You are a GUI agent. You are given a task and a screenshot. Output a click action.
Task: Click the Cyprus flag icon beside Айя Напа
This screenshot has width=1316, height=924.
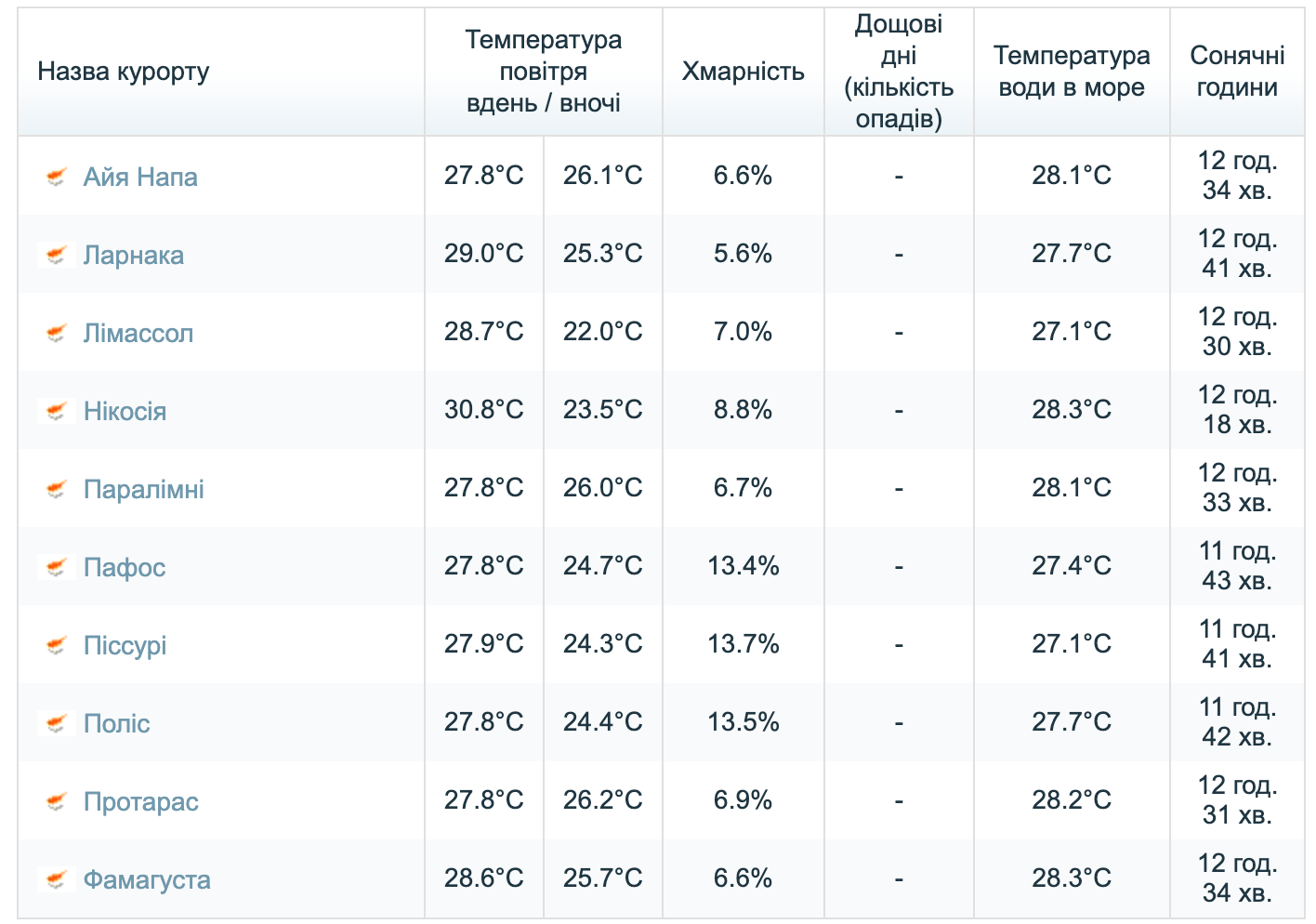[57, 177]
